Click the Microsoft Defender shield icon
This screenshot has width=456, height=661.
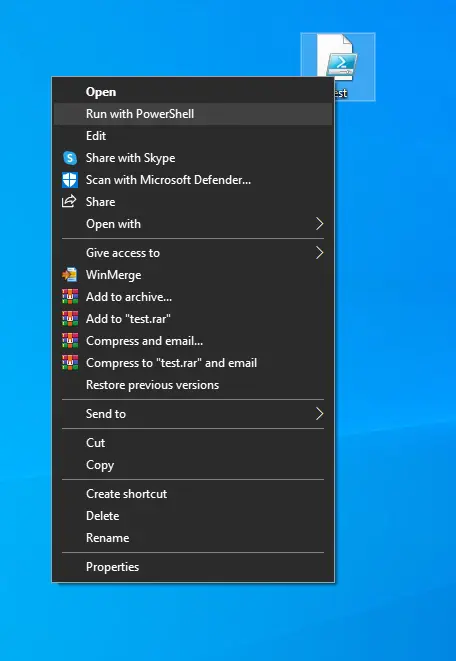tap(70, 180)
